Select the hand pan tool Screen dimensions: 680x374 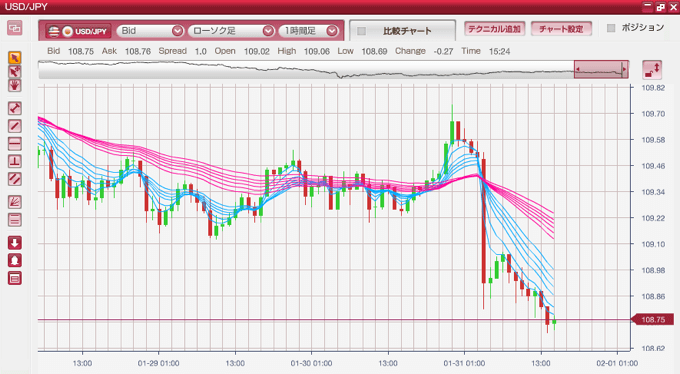[x=14, y=85]
